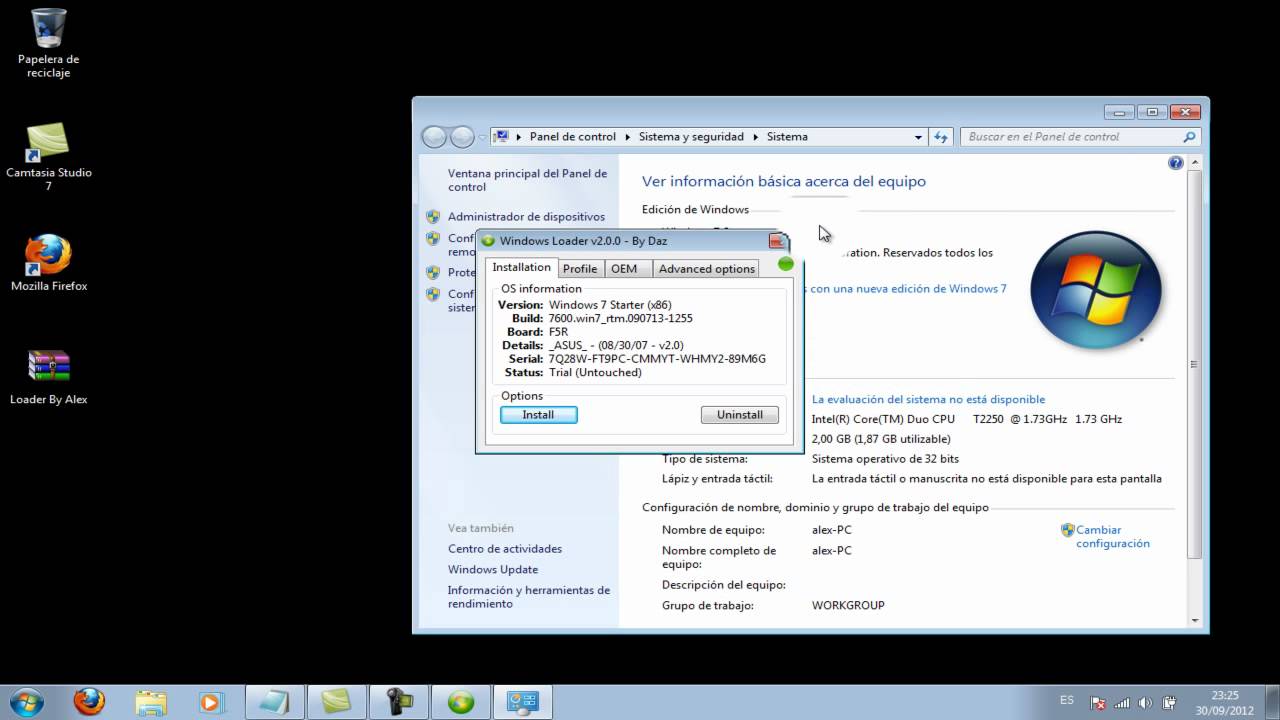
Task: Open Papelera de reciclaje desktop icon
Action: [x=49, y=43]
